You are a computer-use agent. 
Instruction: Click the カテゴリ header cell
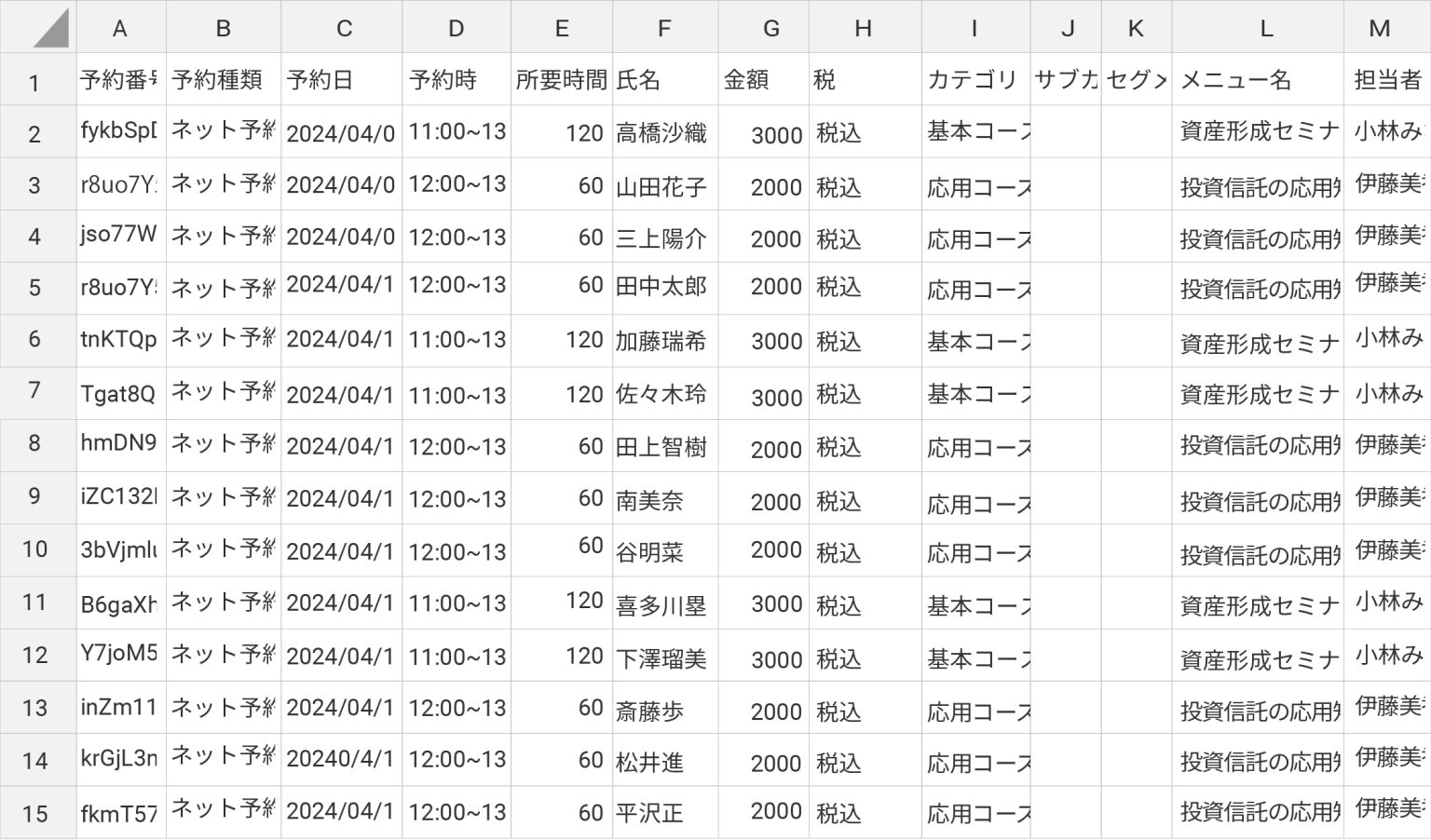[974, 80]
